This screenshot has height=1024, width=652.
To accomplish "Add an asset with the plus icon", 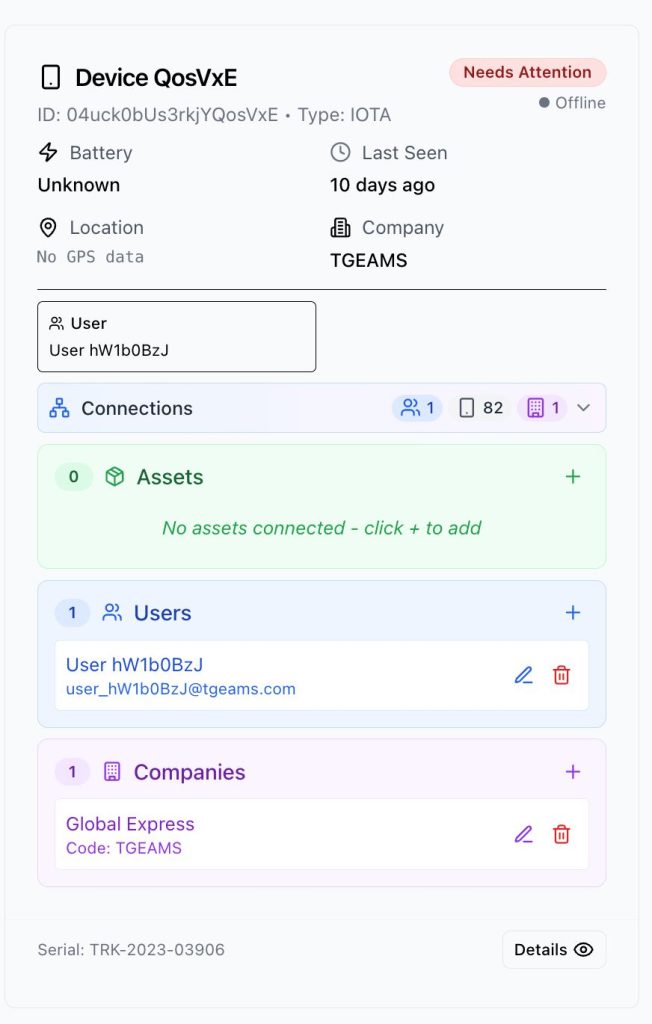I will point(572,477).
